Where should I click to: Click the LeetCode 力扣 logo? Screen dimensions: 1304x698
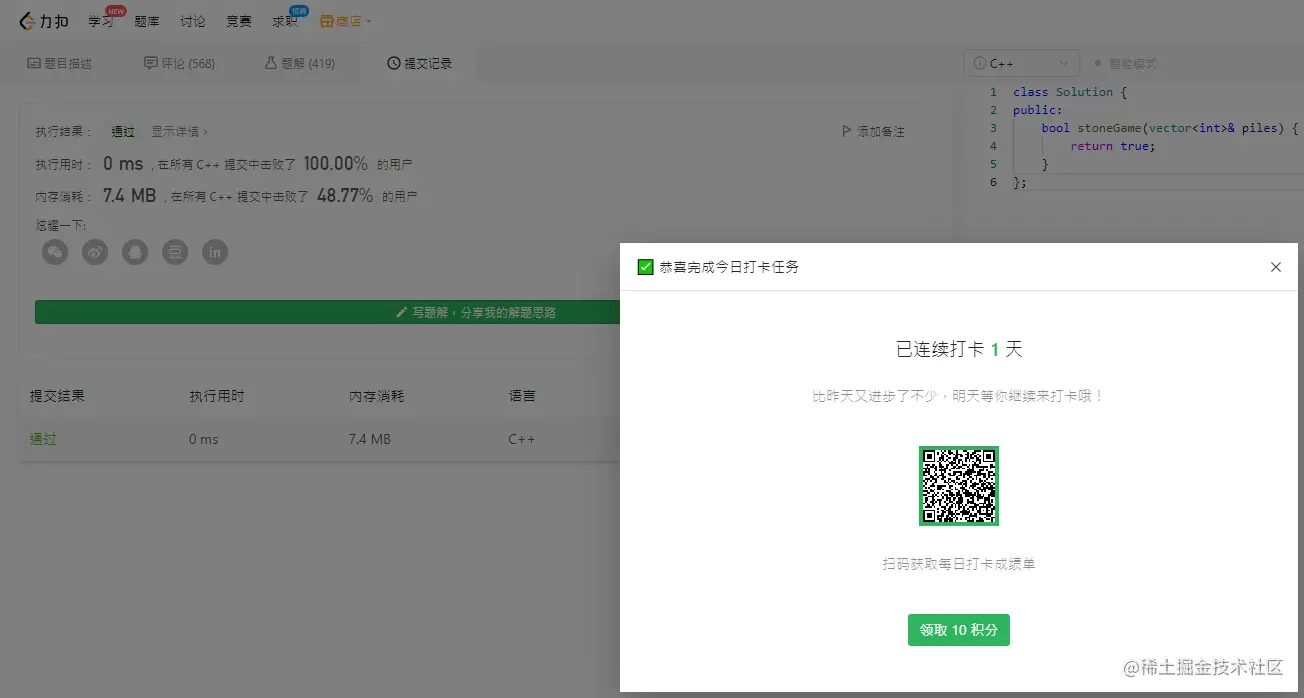pyautogui.click(x=44, y=21)
